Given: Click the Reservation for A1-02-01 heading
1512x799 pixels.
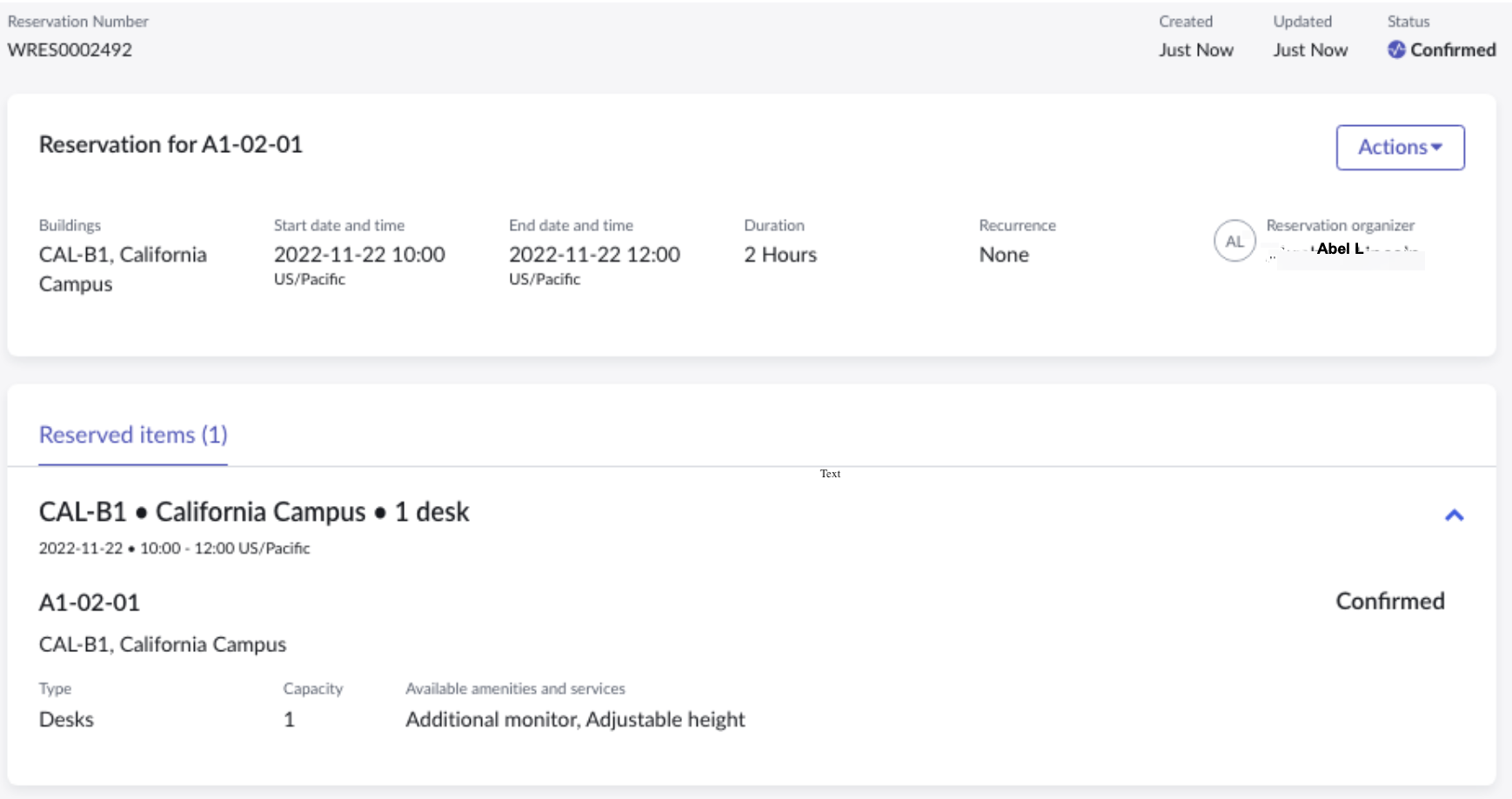Looking at the screenshot, I should point(171,144).
